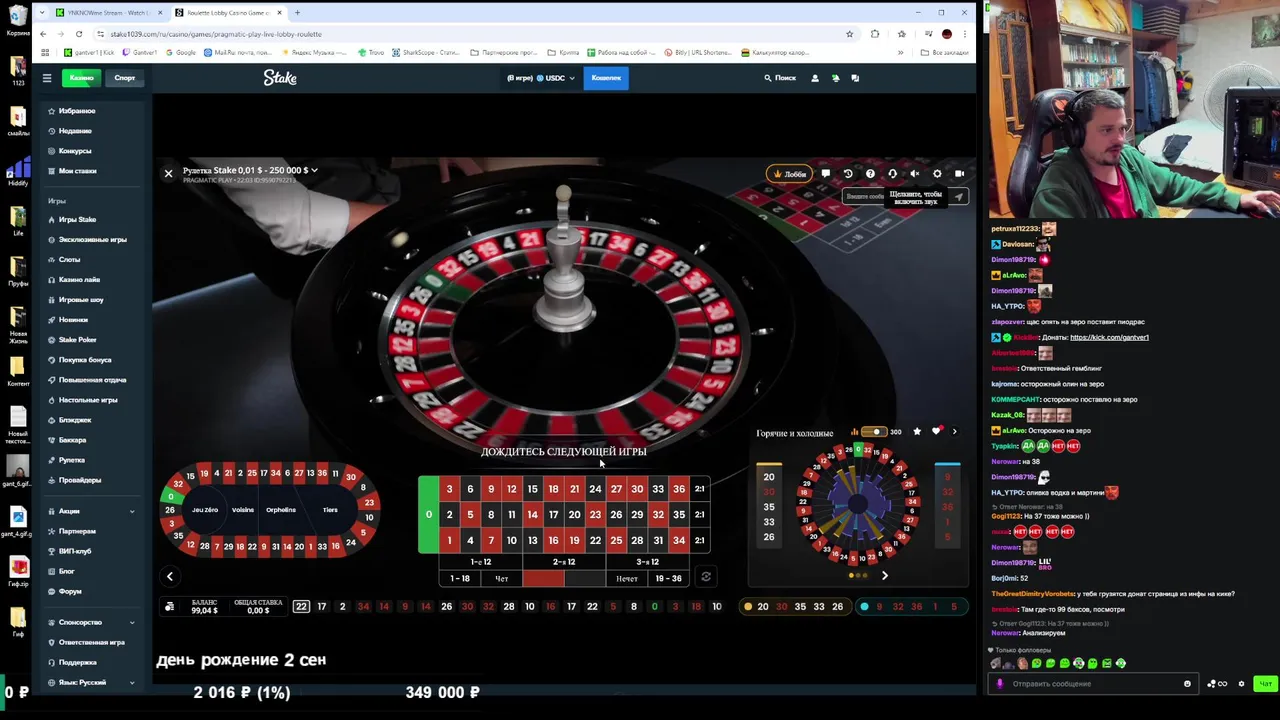Open the Stake notifications icon

tap(835, 77)
